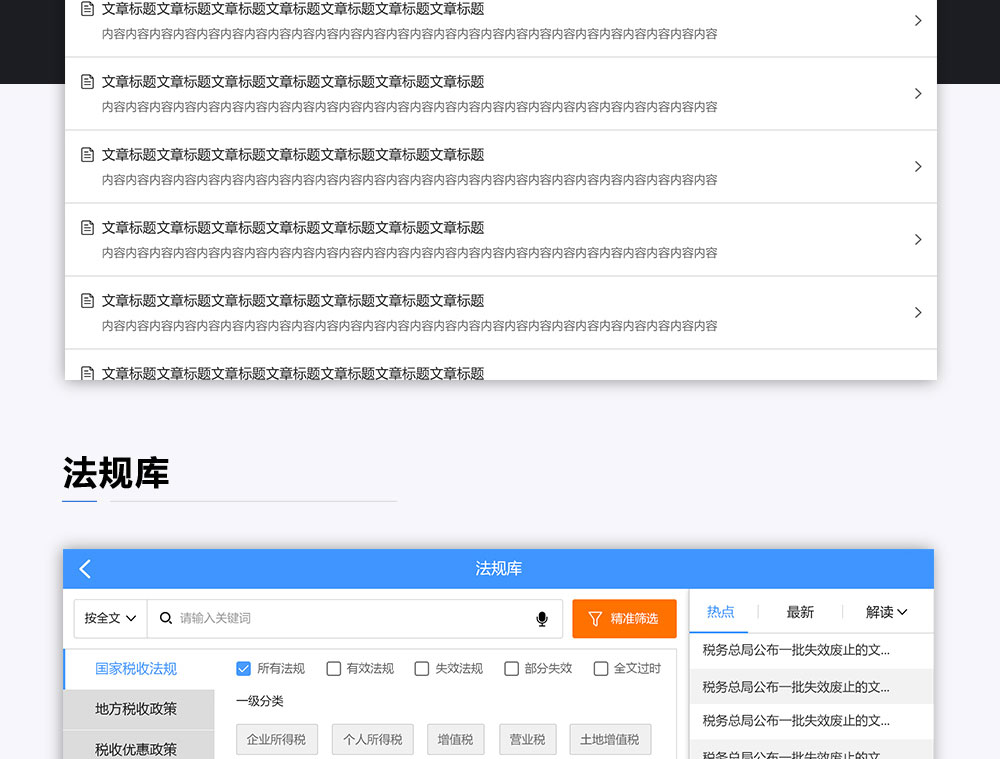
Task: Click the funnel icon on 精准筛选
Action: tap(595, 619)
